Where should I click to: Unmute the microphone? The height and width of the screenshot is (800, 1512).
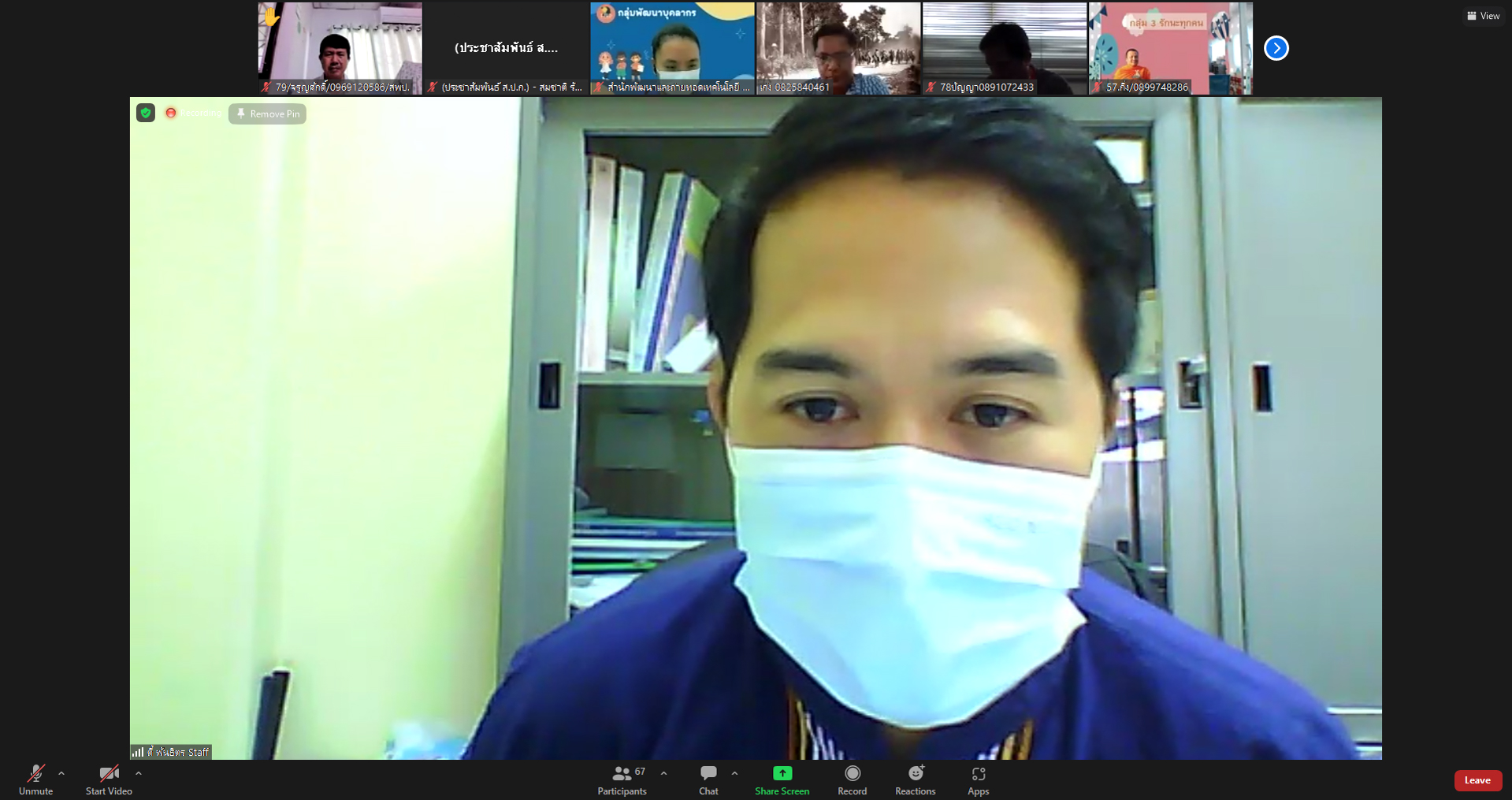pos(36,780)
